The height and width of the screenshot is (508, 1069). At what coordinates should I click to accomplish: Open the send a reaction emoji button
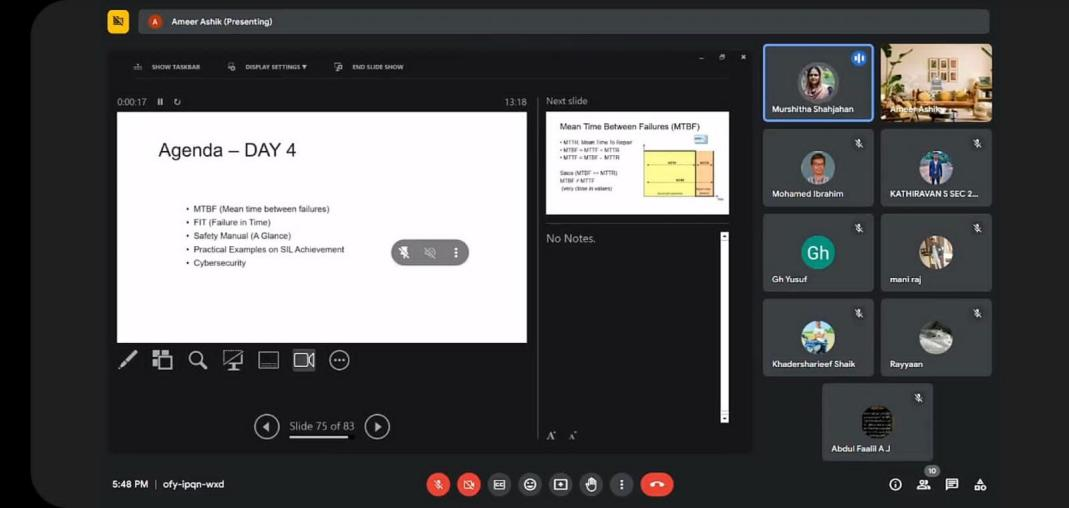(530, 485)
